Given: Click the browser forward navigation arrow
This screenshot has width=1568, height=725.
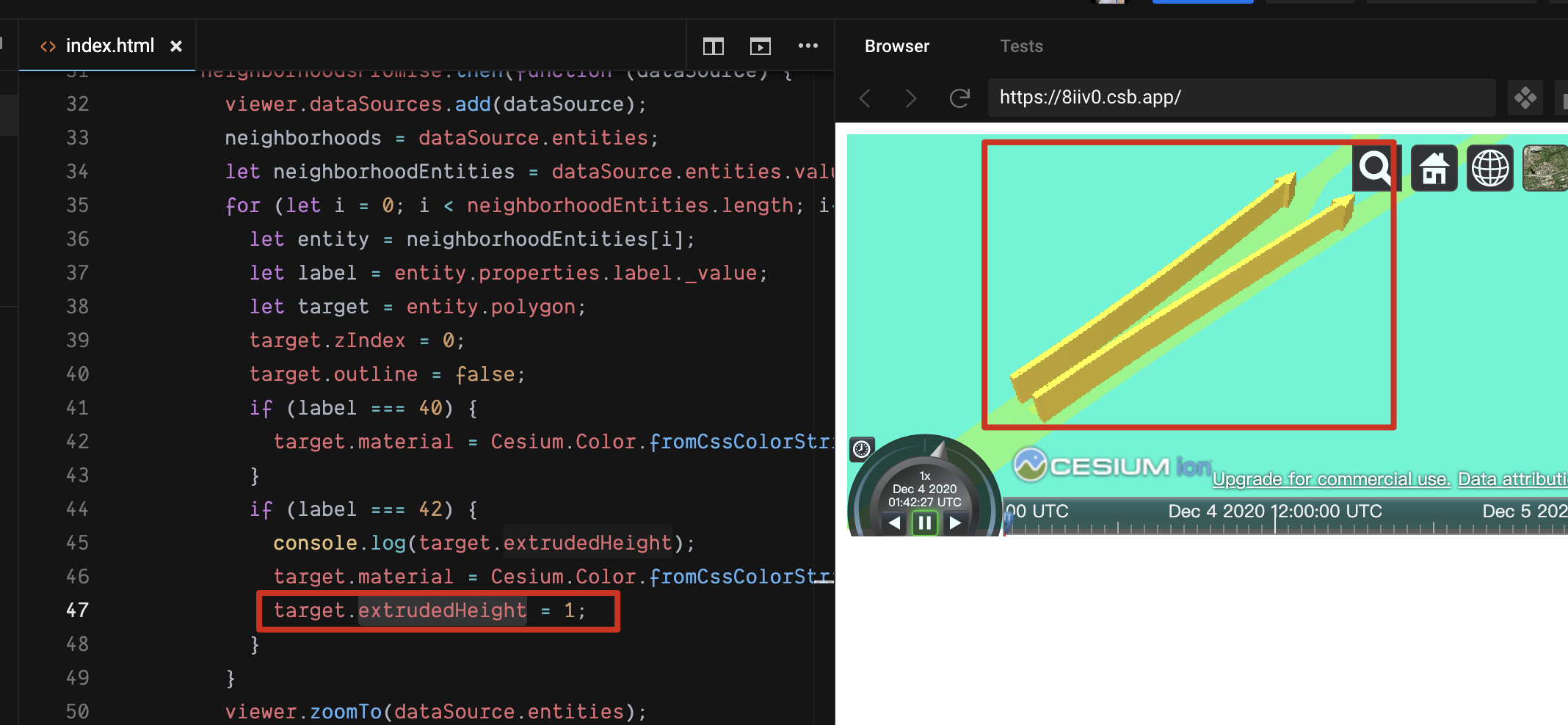Looking at the screenshot, I should [911, 98].
